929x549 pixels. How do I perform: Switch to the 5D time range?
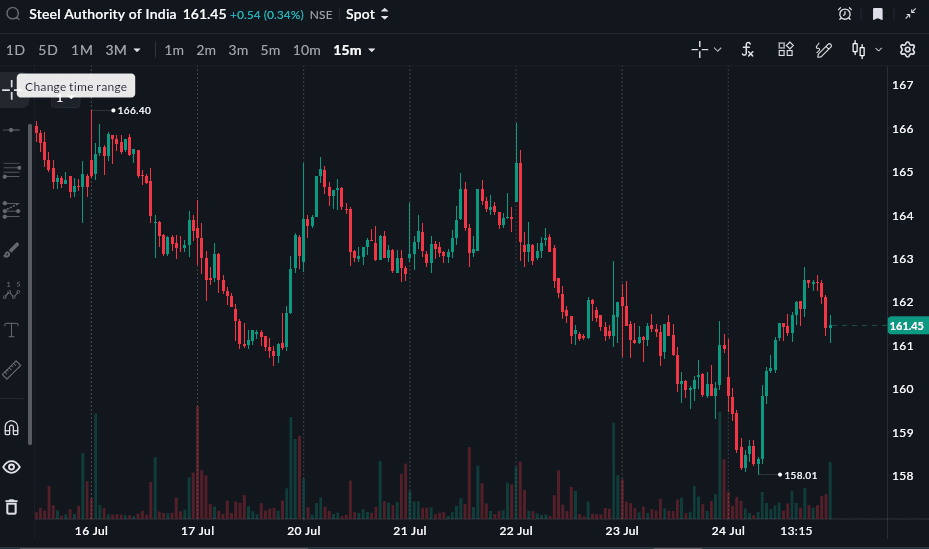click(48, 50)
